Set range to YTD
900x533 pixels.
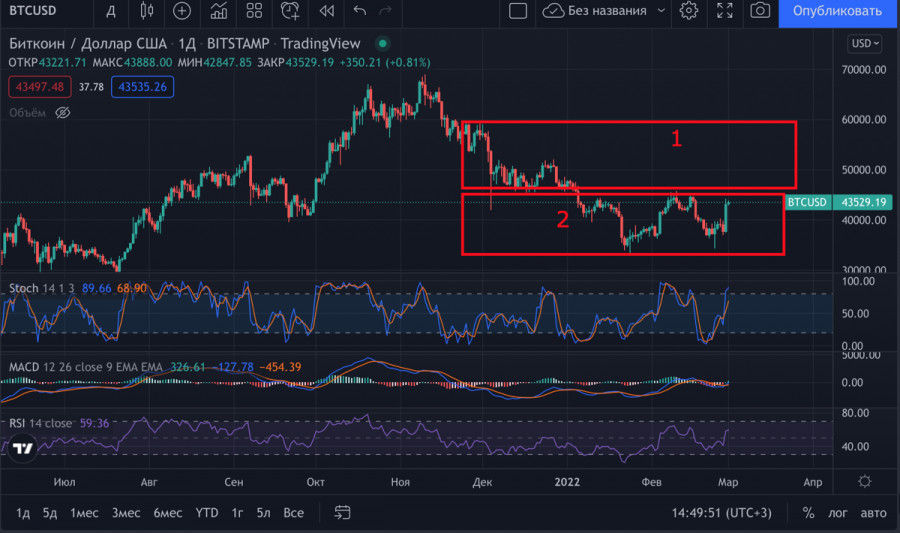[207, 513]
